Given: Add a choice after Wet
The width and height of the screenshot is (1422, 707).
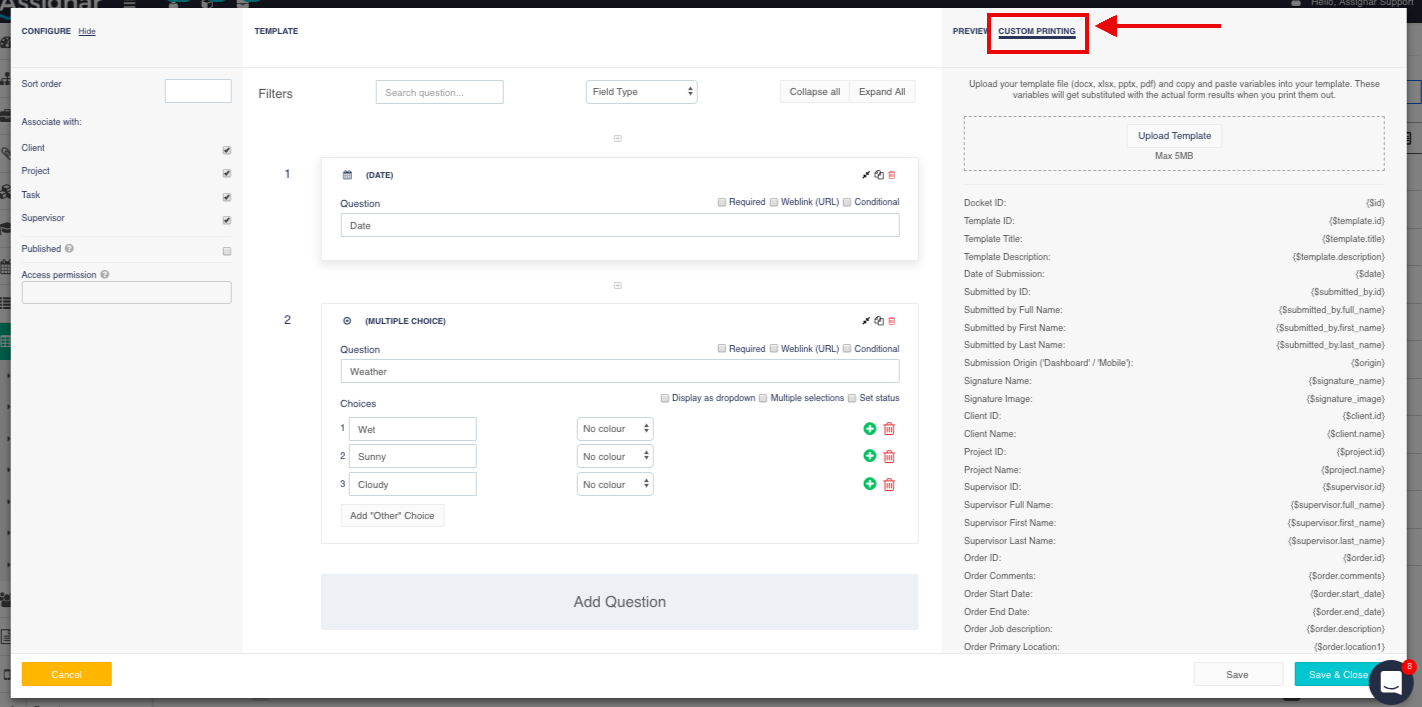Looking at the screenshot, I should pos(870,428).
